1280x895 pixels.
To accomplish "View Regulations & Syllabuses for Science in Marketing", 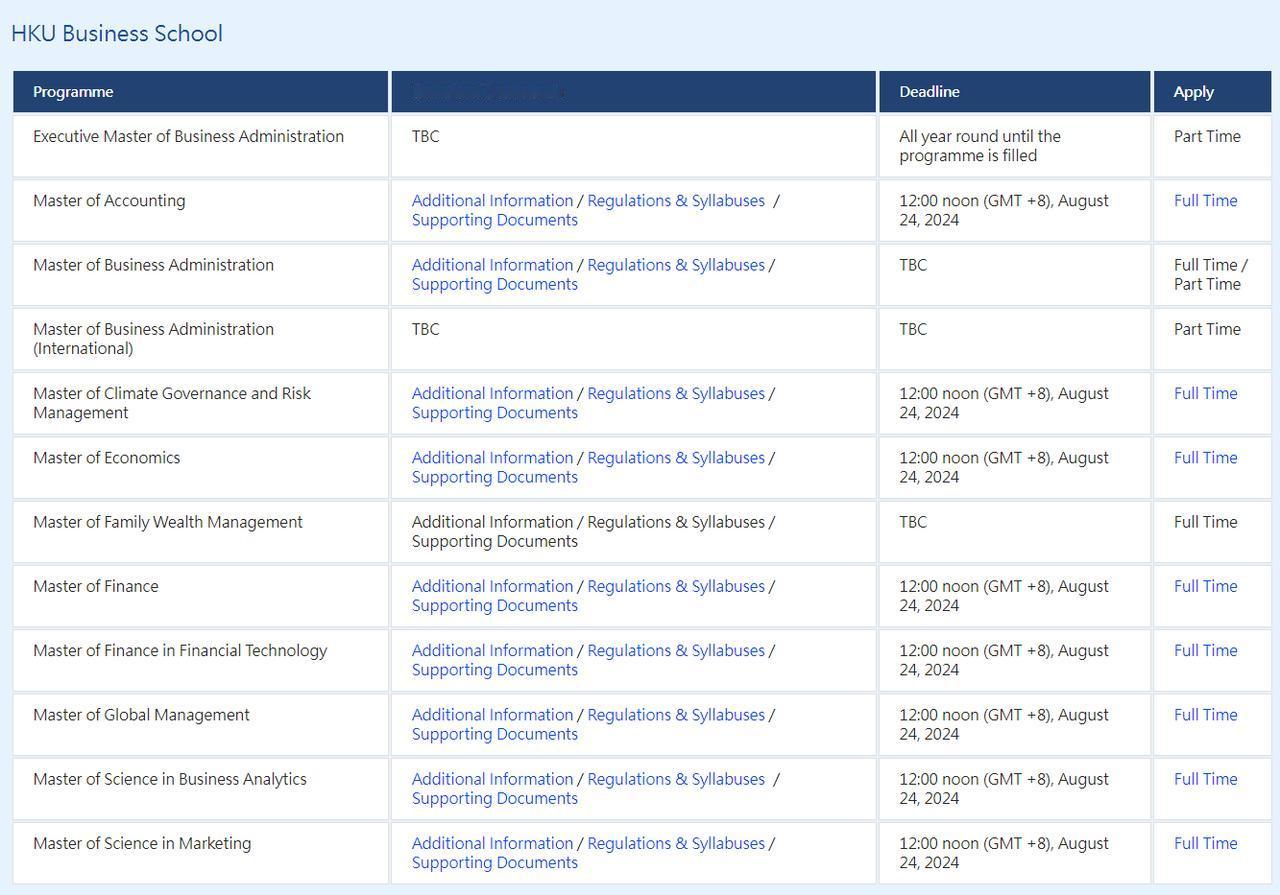I will coord(676,844).
